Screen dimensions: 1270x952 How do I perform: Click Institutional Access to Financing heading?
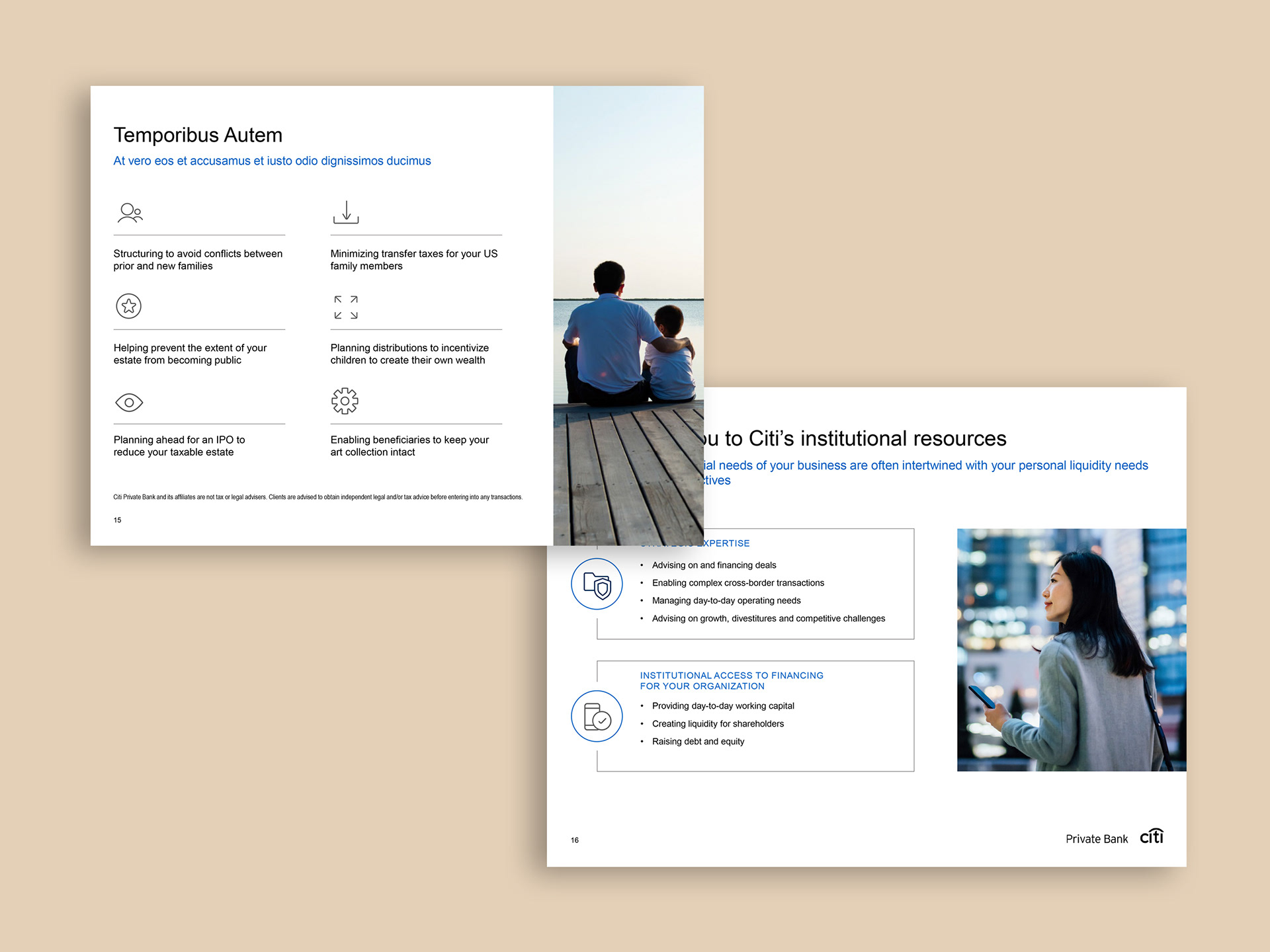click(731, 680)
